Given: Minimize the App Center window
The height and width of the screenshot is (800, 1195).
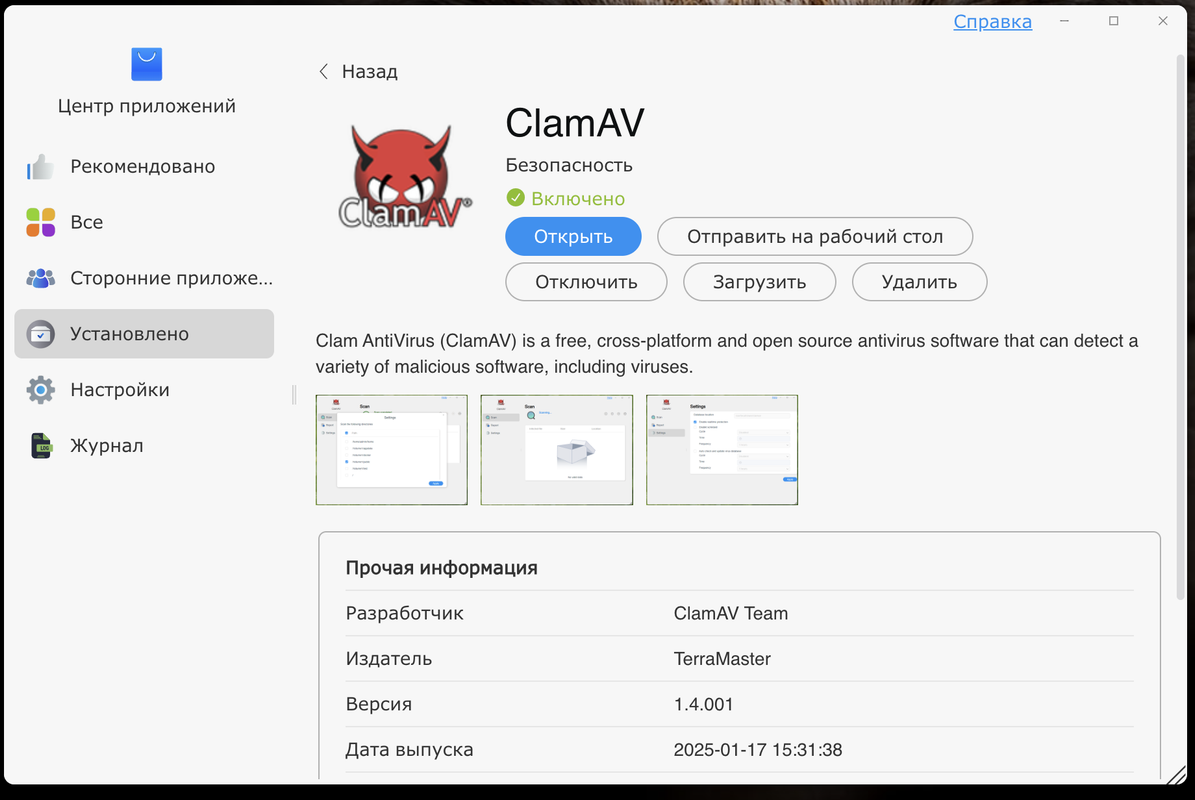Looking at the screenshot, I should point(1064,21).
